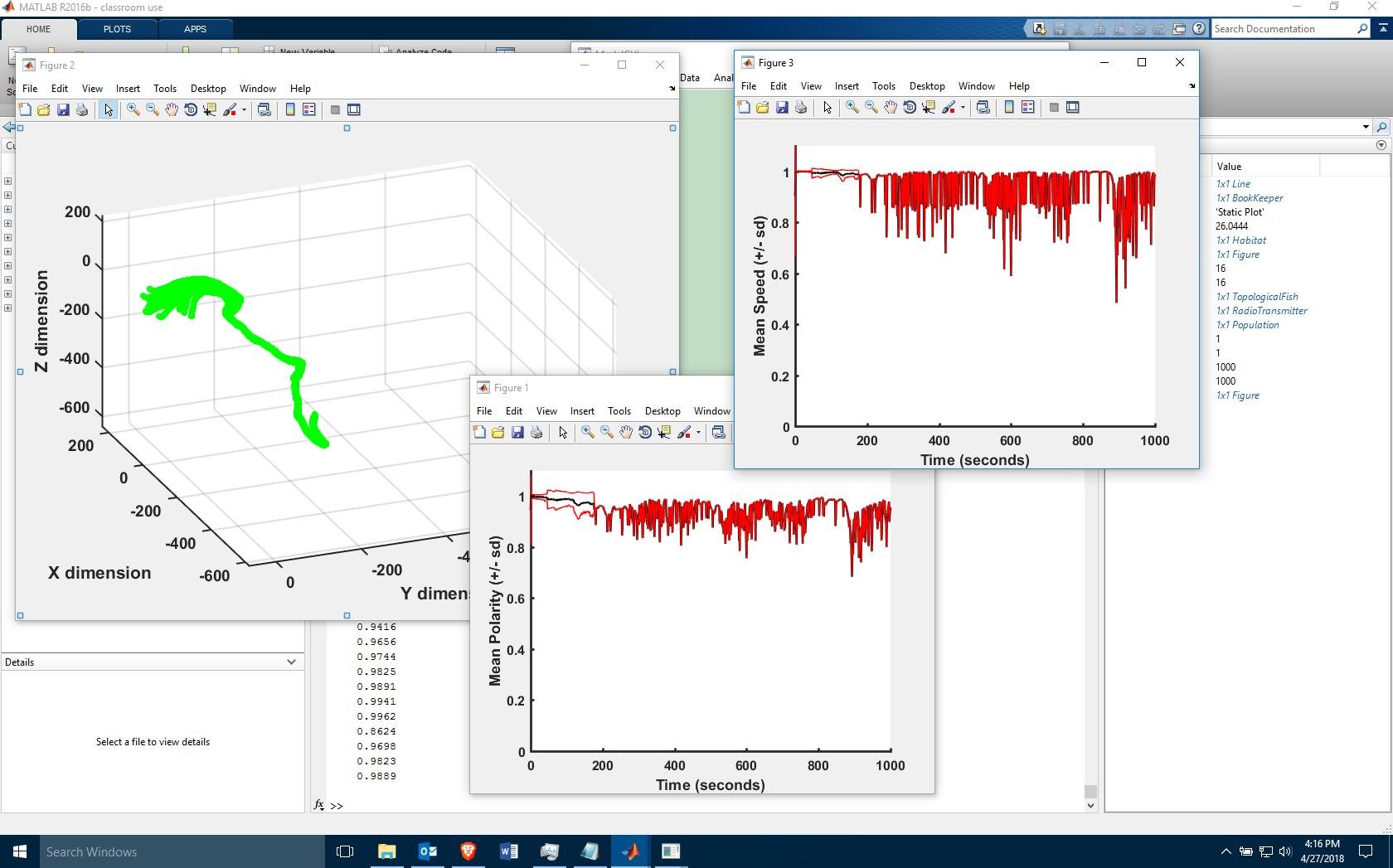Click Command Window scrollbar down arrow

click(x=1090, y=805)
